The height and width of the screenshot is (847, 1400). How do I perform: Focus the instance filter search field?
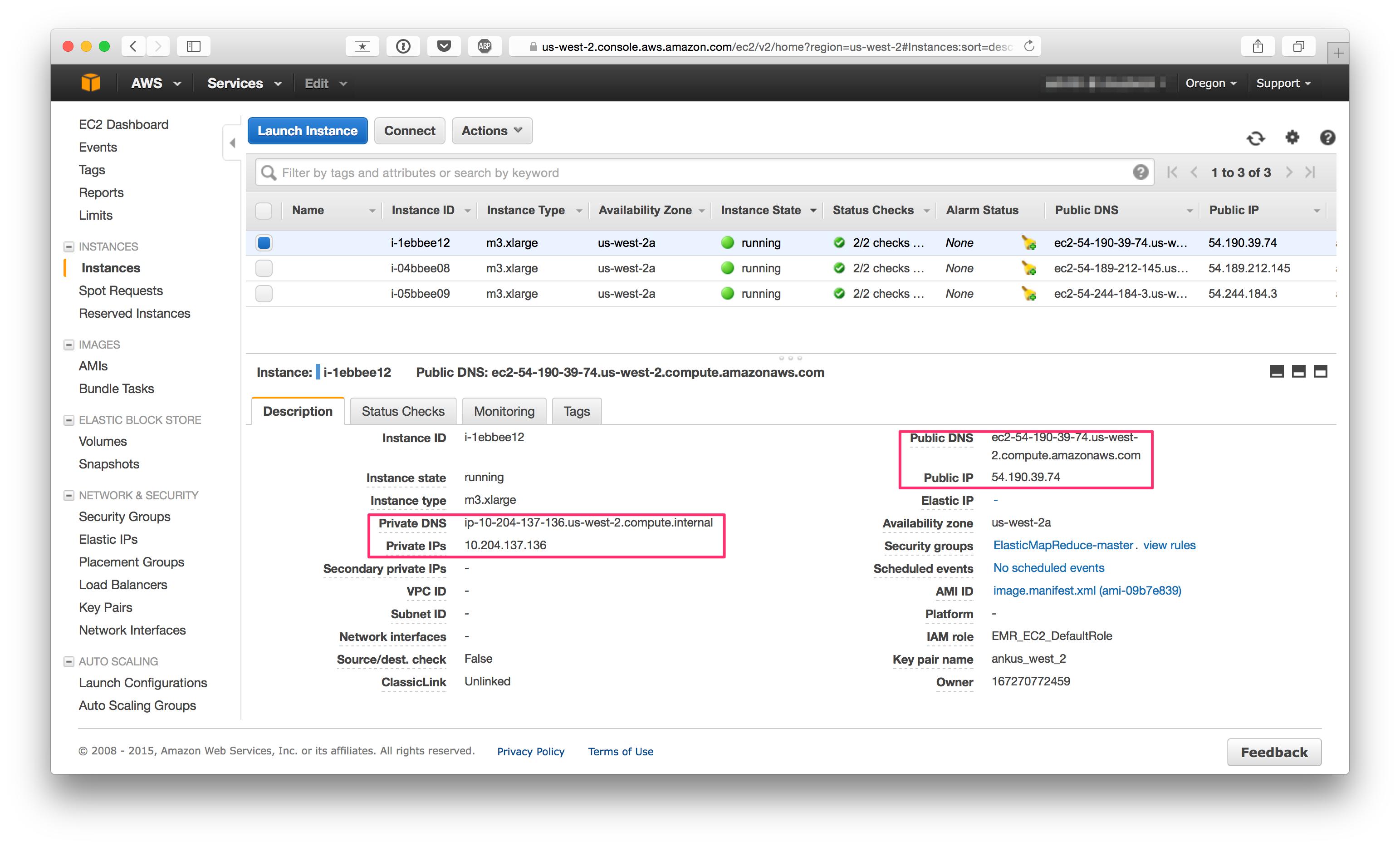pyautogui.click(x=704, y=172)
